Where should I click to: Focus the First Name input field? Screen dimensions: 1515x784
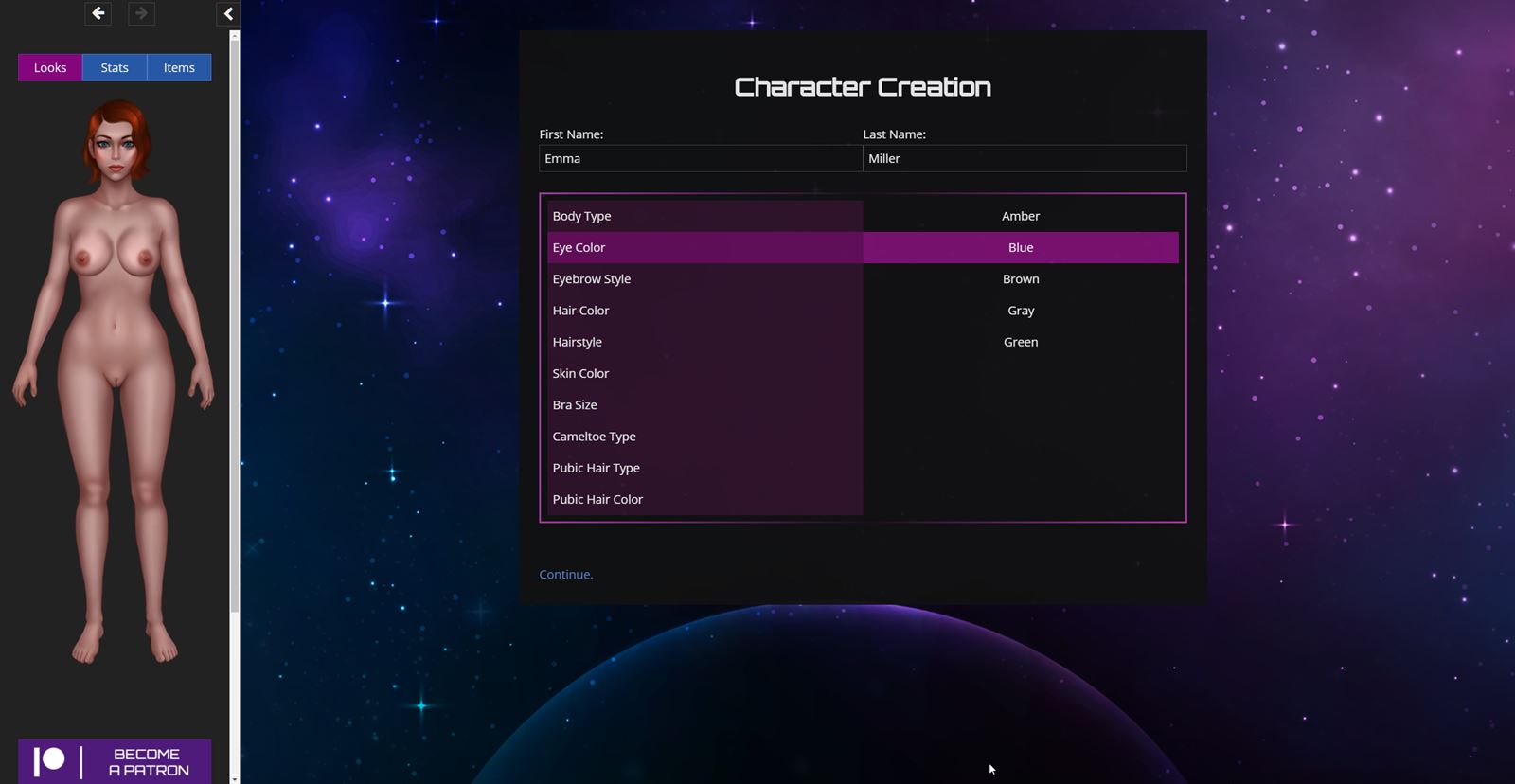point(701,158)
